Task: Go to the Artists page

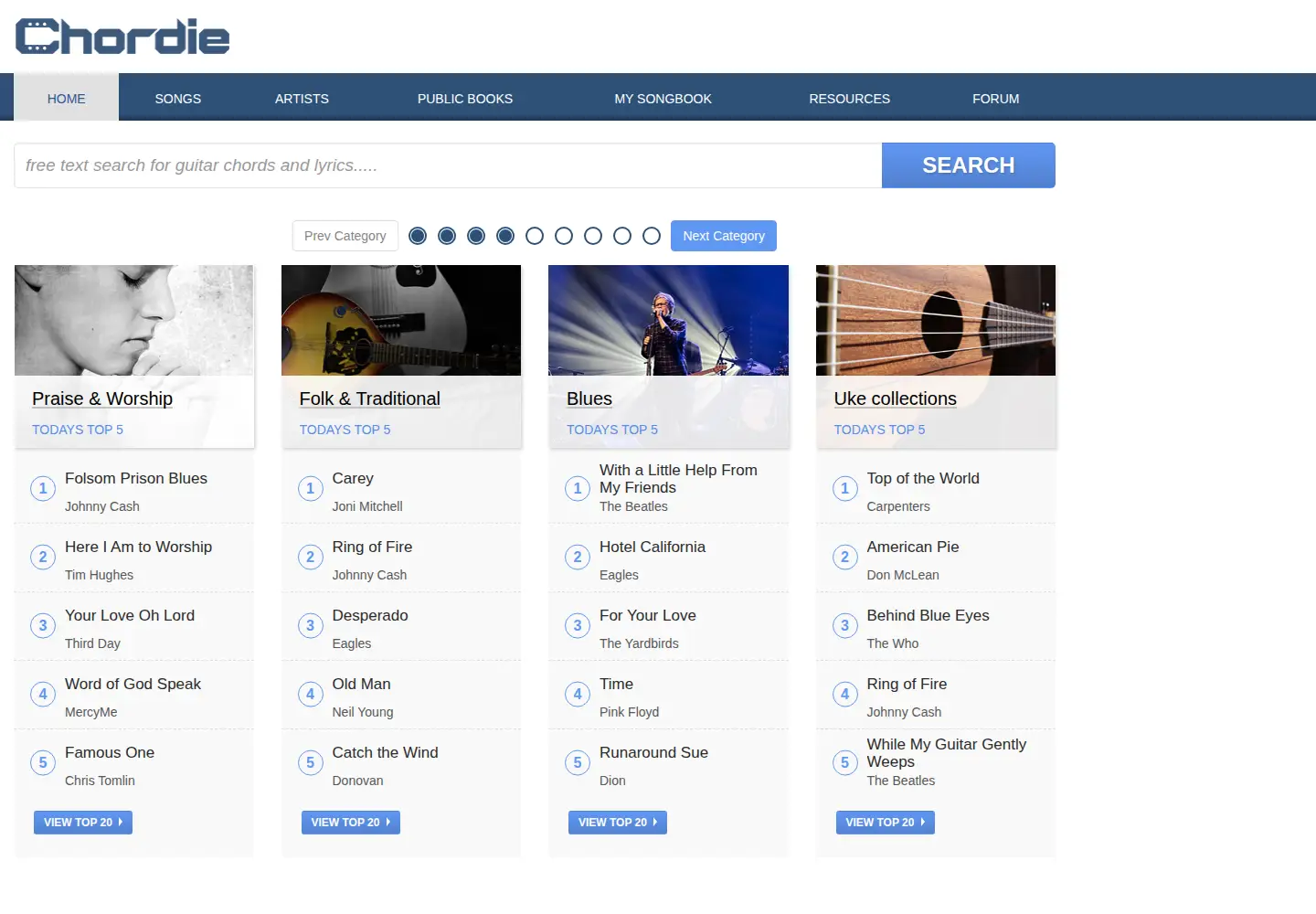Action: pyautogui.click(x=302, y=99)
